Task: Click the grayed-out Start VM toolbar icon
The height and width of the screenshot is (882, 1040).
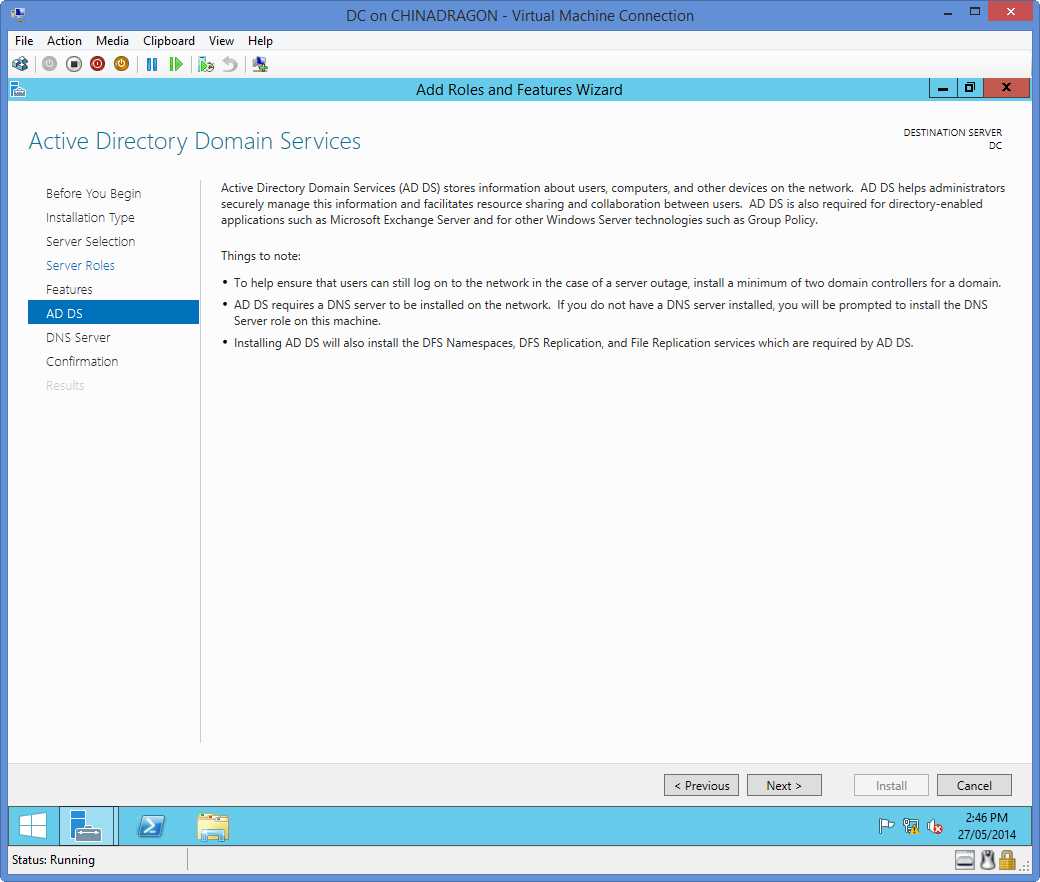Action: pos(50,64)
